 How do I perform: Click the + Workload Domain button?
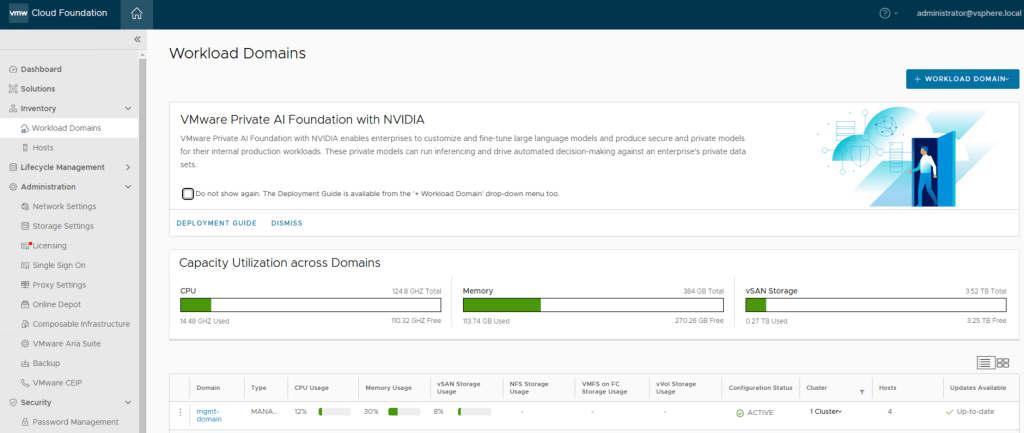click(x=962, y=79)
